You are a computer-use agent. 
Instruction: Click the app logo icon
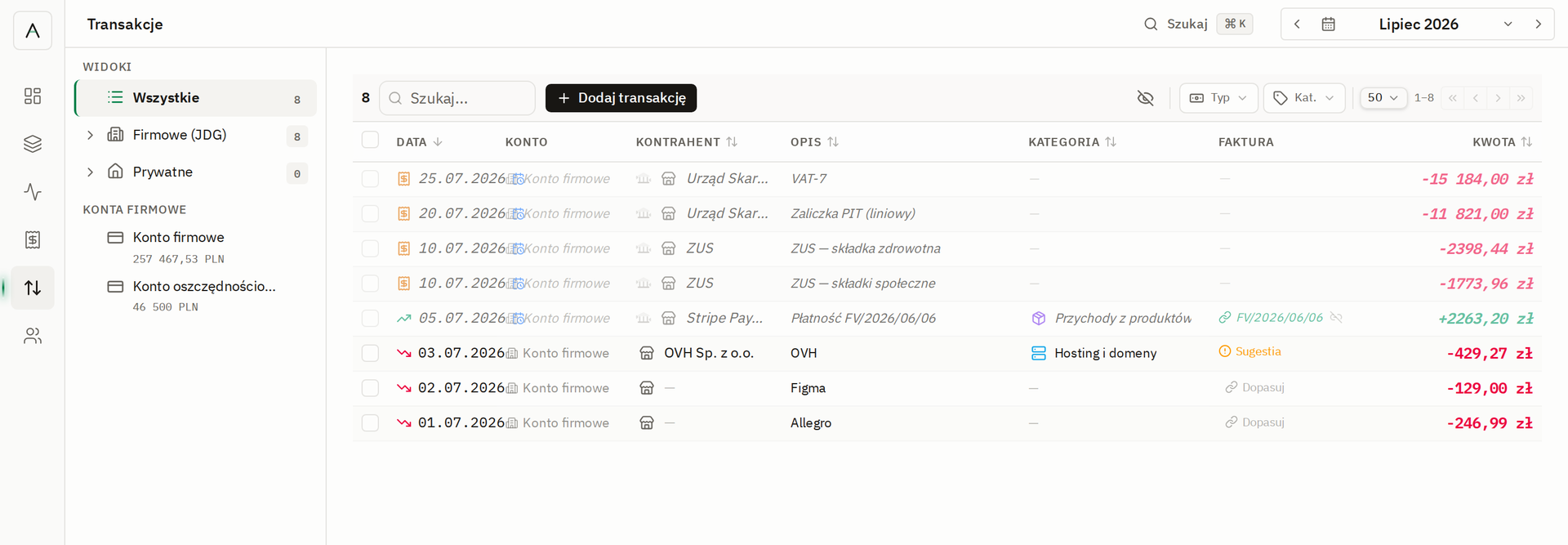tap(33, 31)
